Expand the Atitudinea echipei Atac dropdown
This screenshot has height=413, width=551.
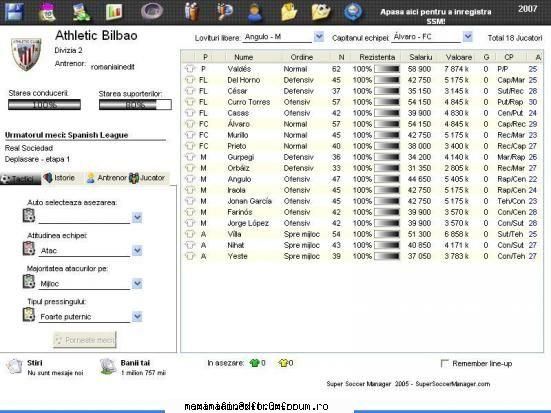137,251
